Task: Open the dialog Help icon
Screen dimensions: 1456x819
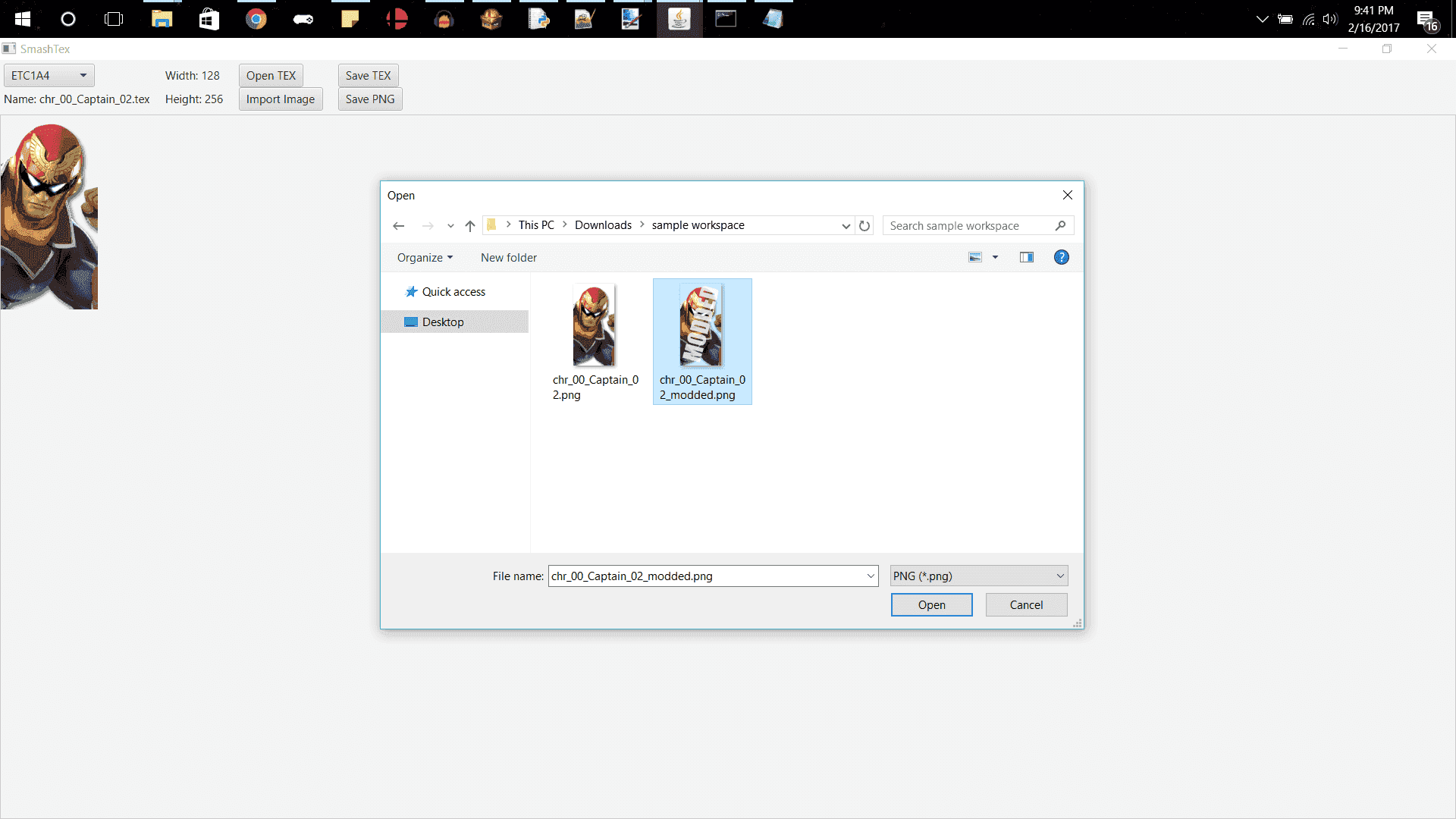Action: 1062,258
